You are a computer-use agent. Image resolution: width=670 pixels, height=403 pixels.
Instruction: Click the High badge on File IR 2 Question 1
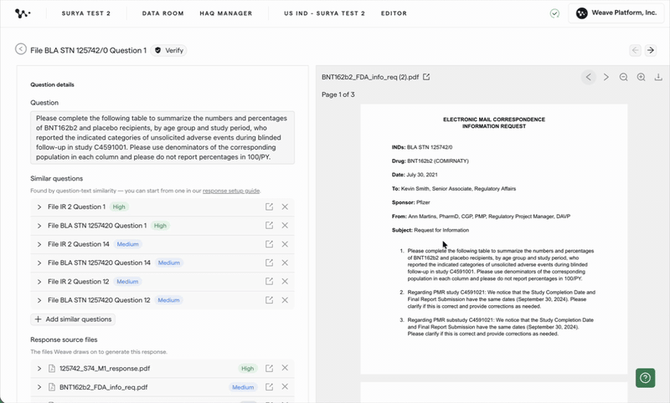click(x=119, y=207)
